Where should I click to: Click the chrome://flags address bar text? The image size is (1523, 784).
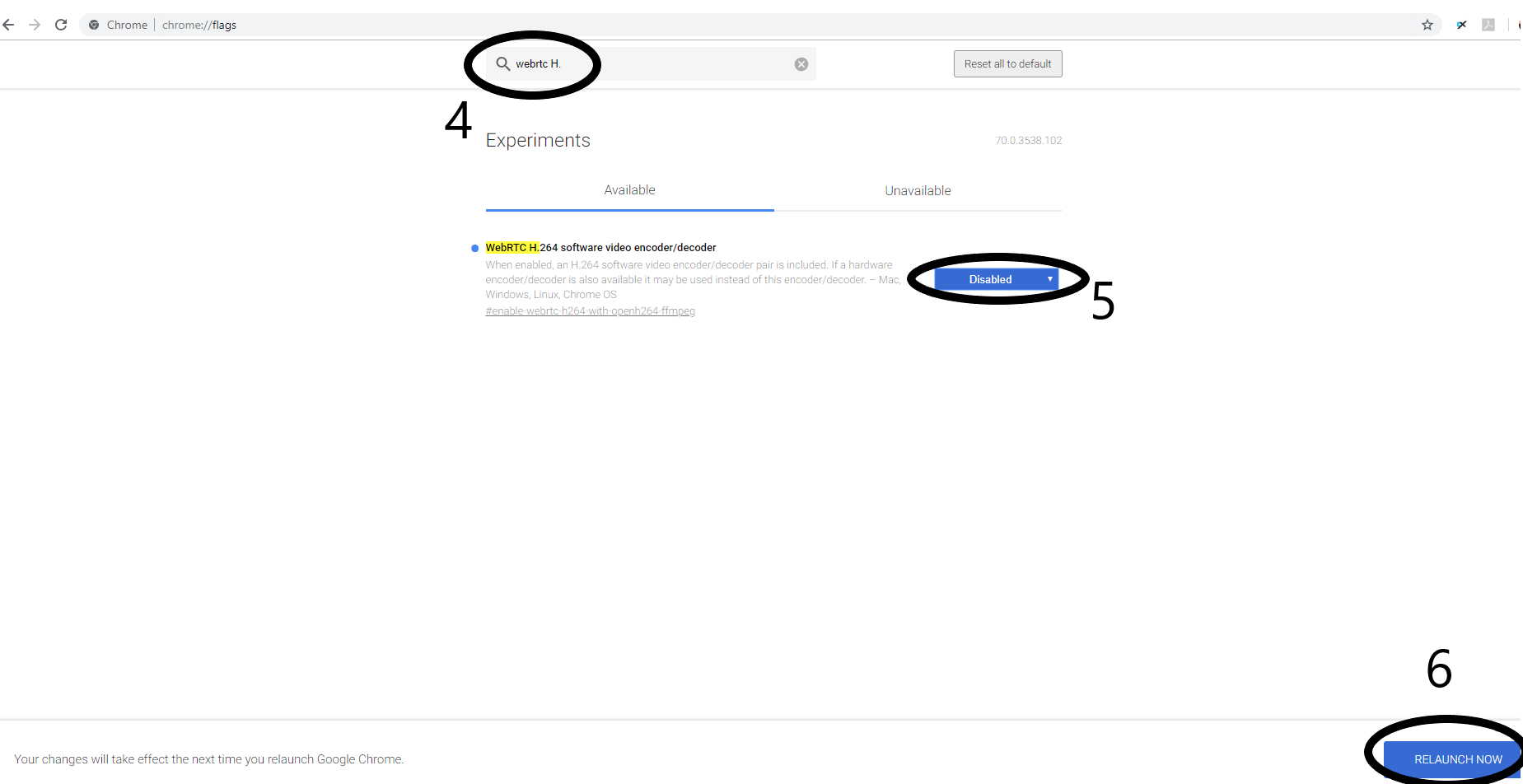[199, 25]
